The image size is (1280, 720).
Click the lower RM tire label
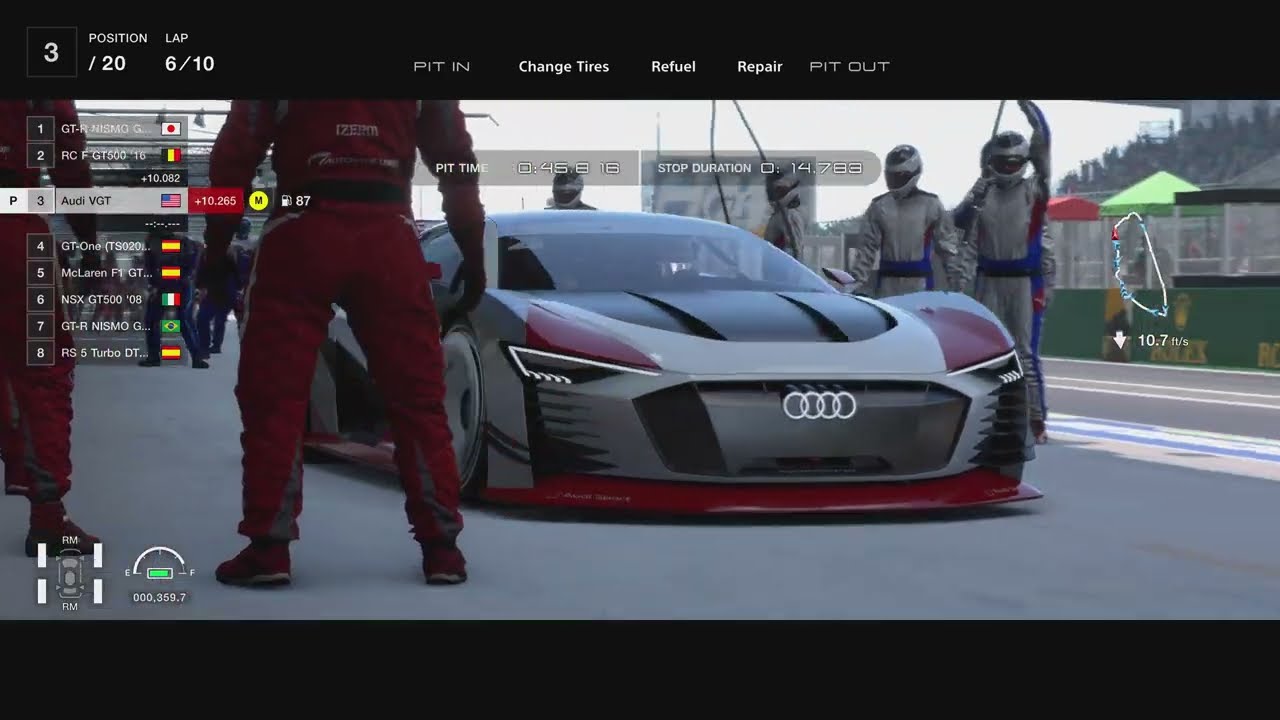click(70, 607)
